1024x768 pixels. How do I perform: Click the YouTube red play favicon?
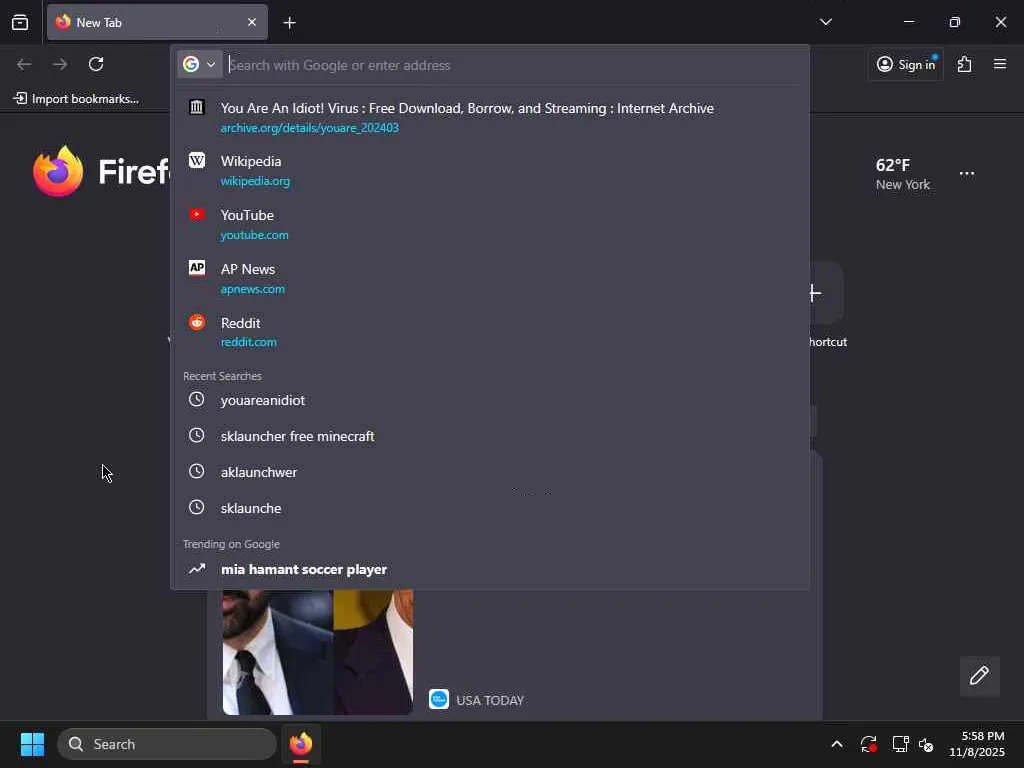click(x=197, y=214)
